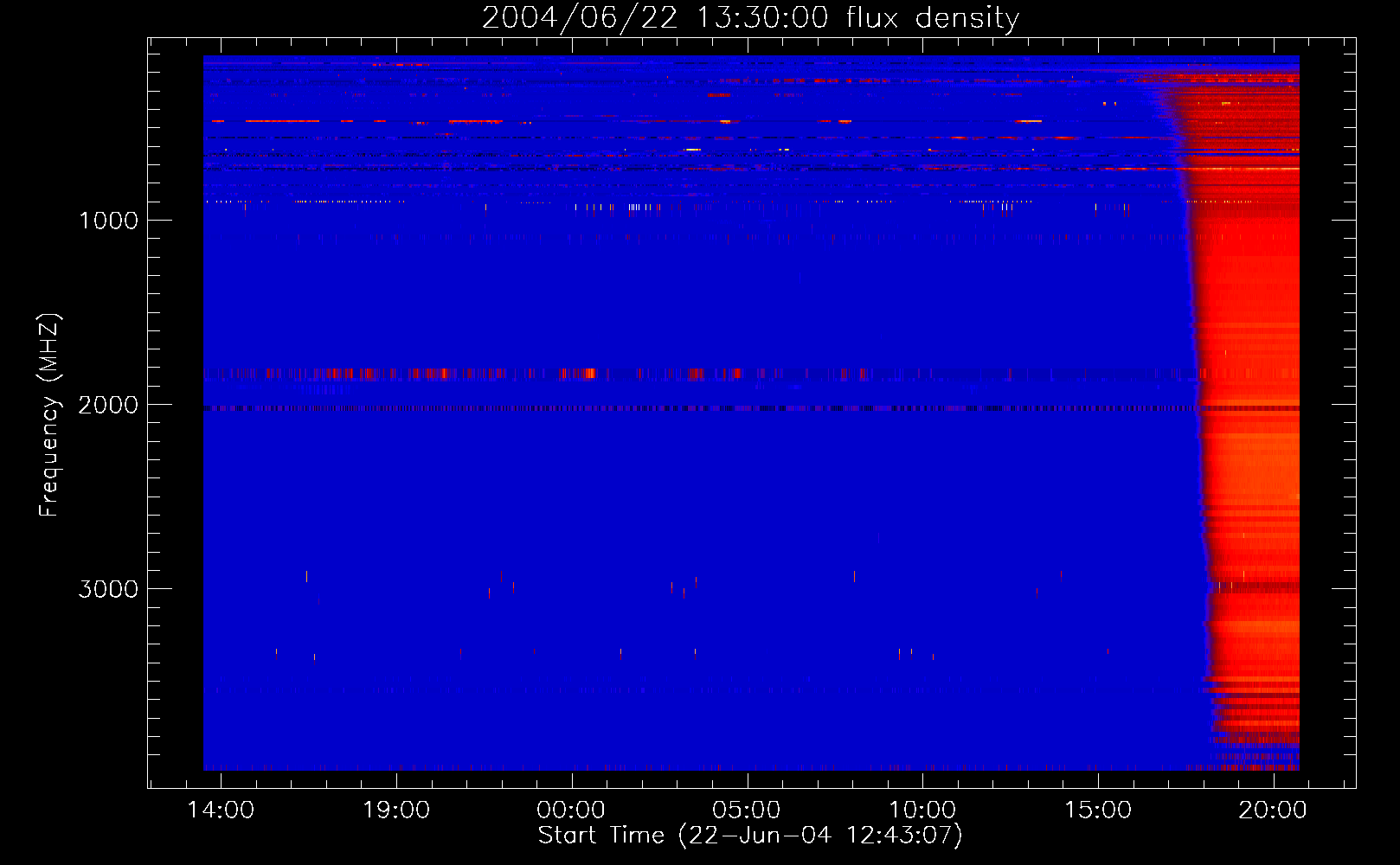The width and height of the screenshot is (1400, 865).
Task: Click the "Frequency (MHZ)" axis label
Action: (49, 415)
